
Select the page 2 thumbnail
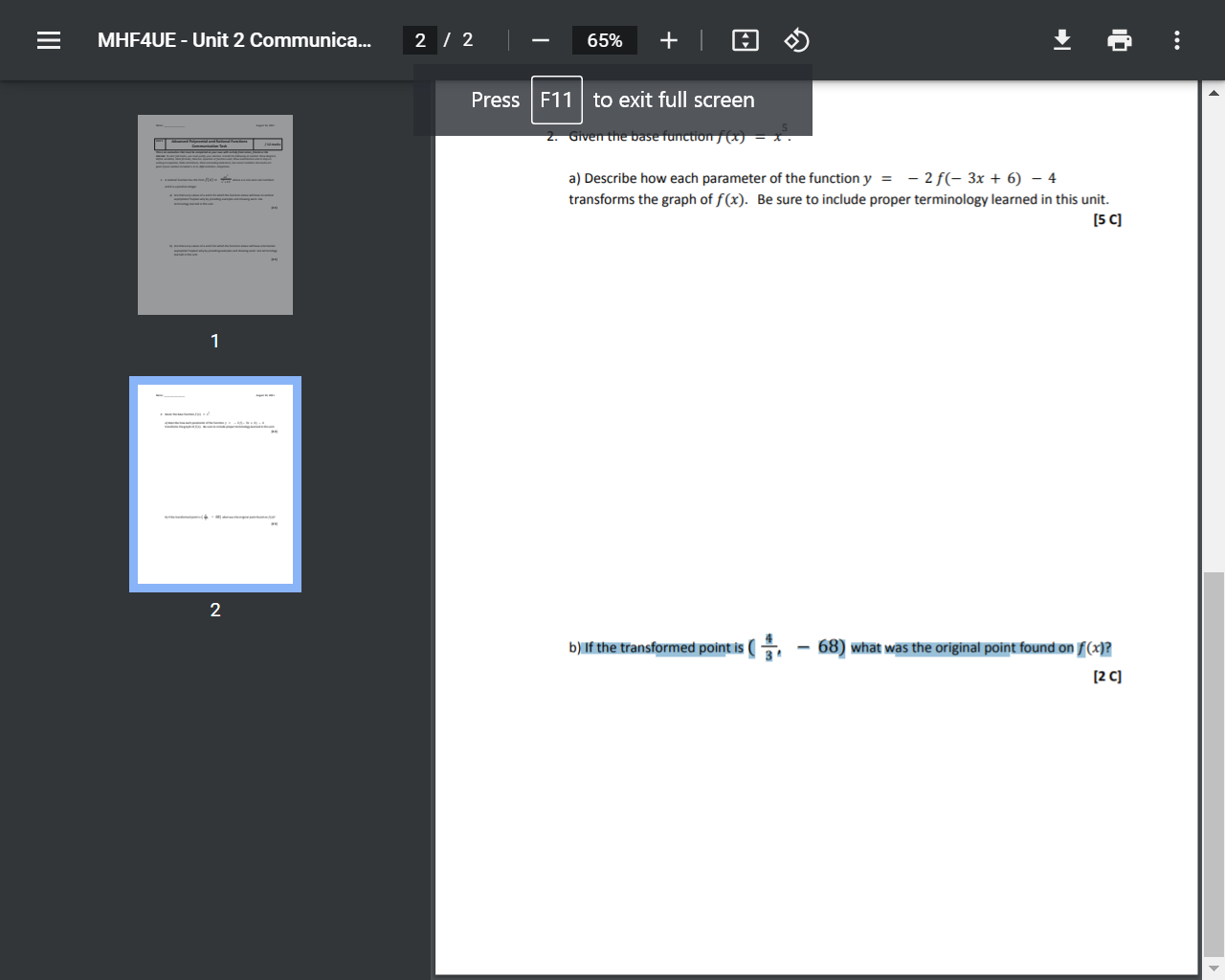[214, 483]
